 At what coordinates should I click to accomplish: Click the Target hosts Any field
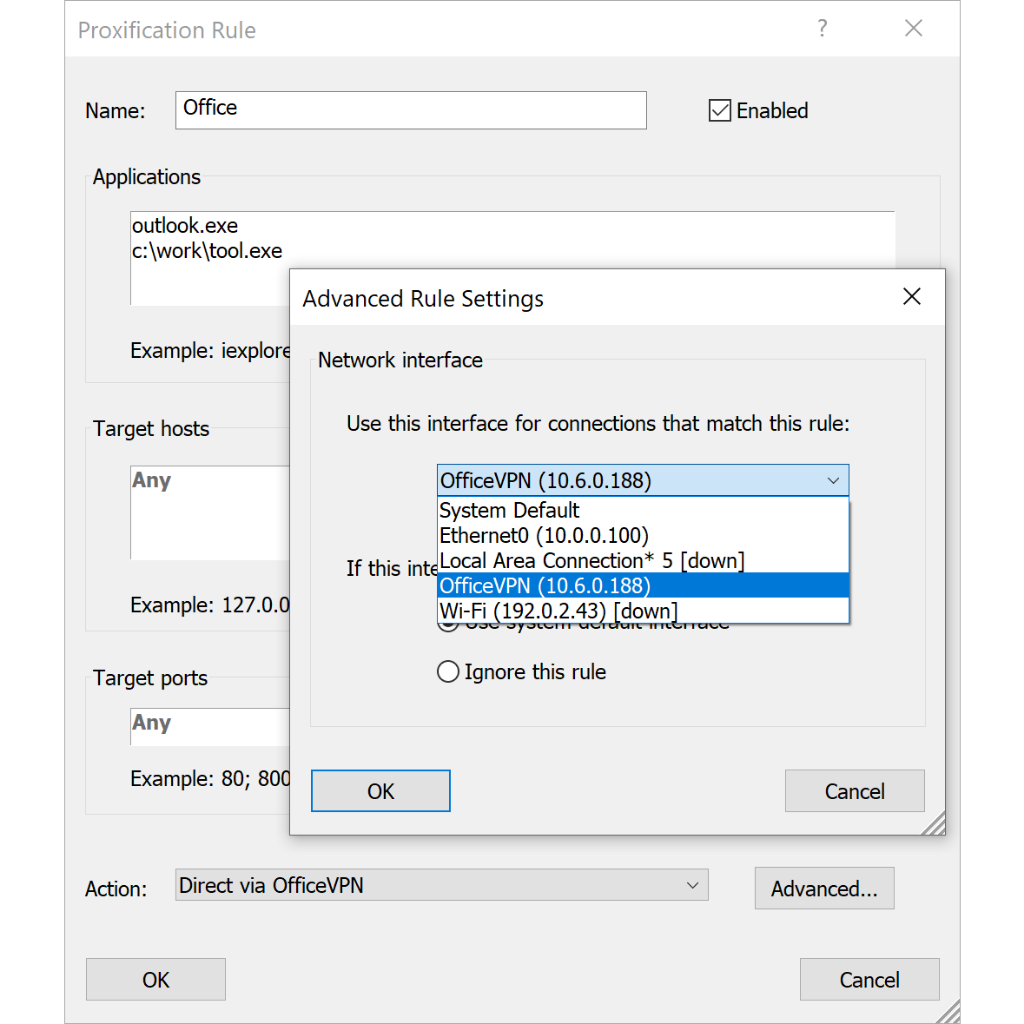210,512
